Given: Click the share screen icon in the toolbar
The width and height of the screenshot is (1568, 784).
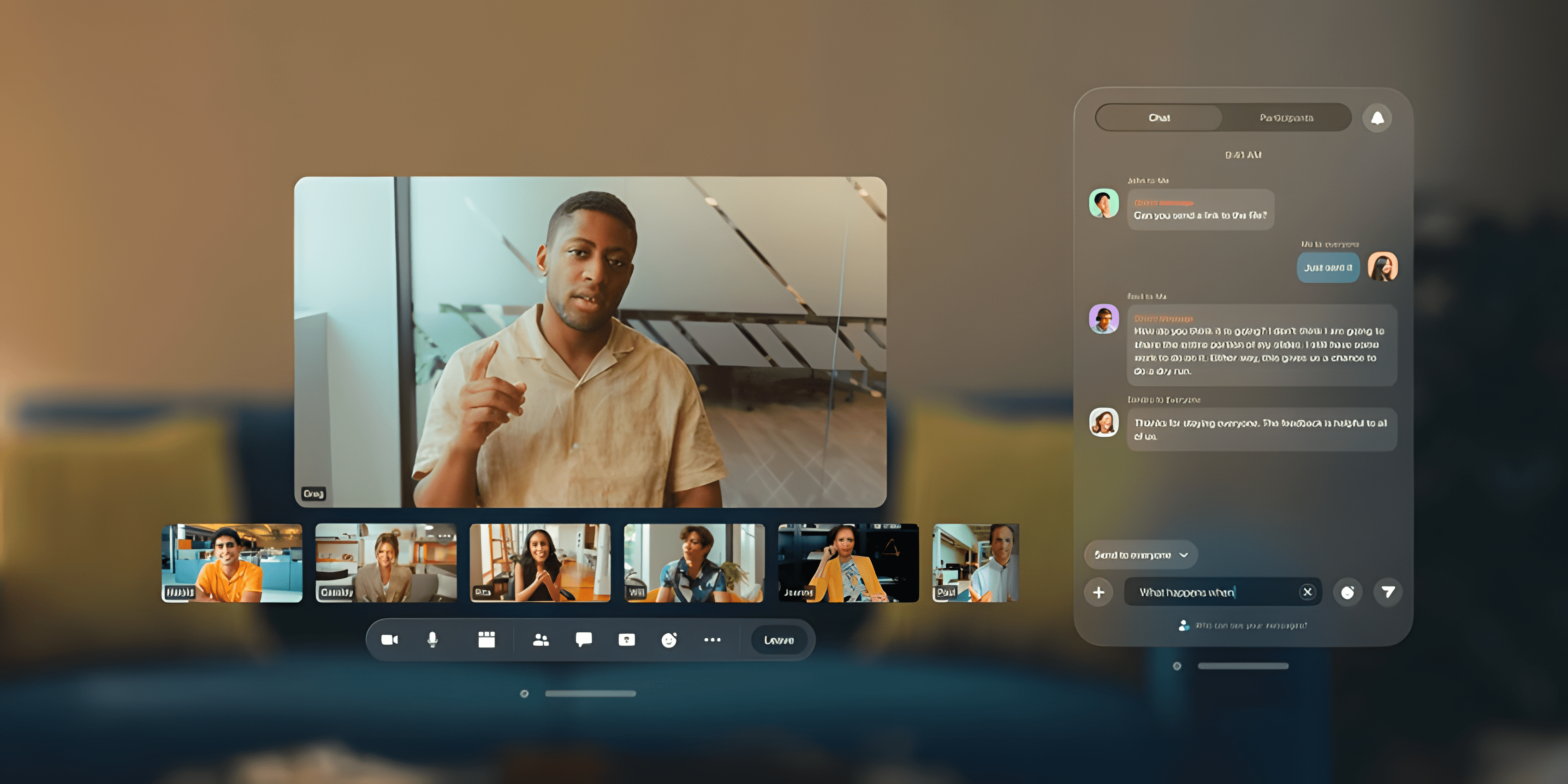Looking at the screenshot, I should [x=626, y=640].
